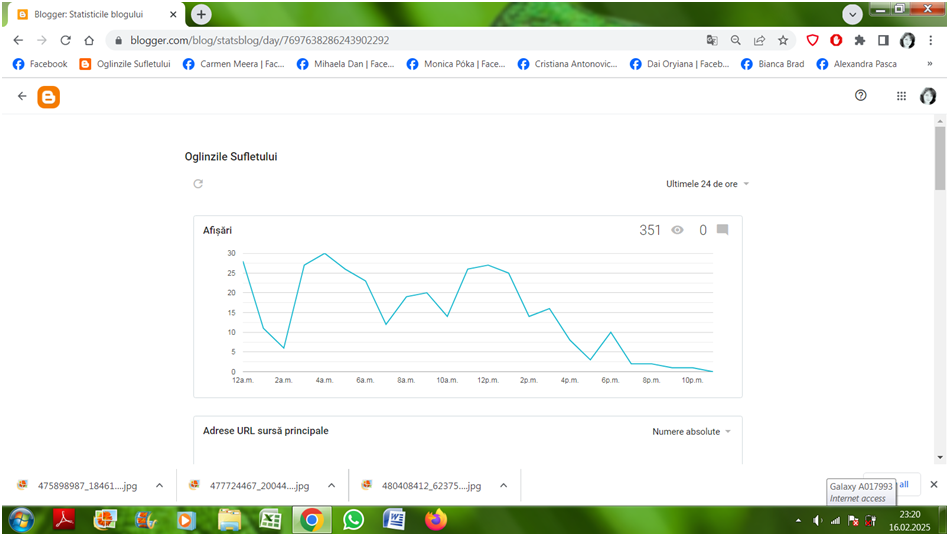Open the Numere absolute dropdown
This screenshot has width=949, height=536.
coord(692,431)
